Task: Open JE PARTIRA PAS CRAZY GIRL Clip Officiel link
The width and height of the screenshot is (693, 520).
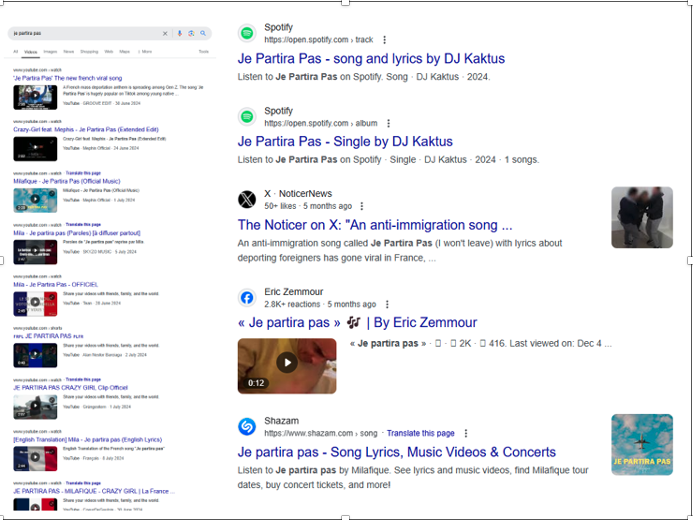Action: click(x=70, y=387)
